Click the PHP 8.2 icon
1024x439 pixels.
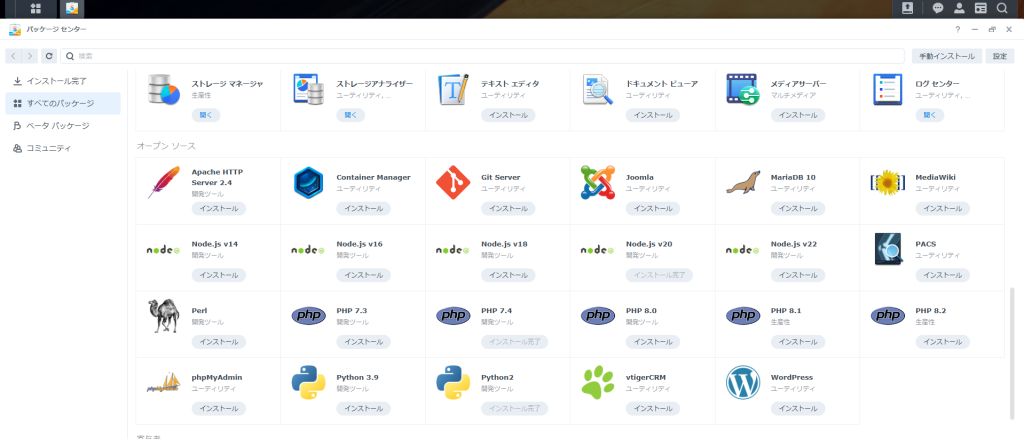point(888,316)
